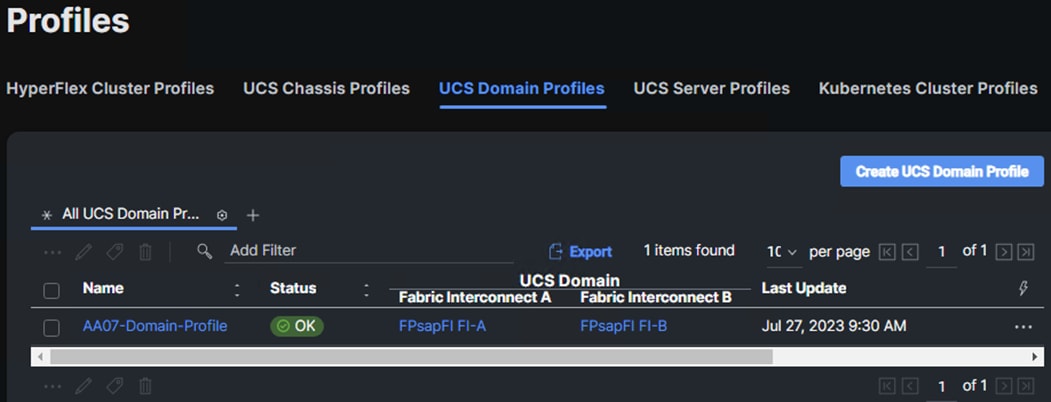Open settings gear on All UCS Domain view tab

click(x=223, y=215)
